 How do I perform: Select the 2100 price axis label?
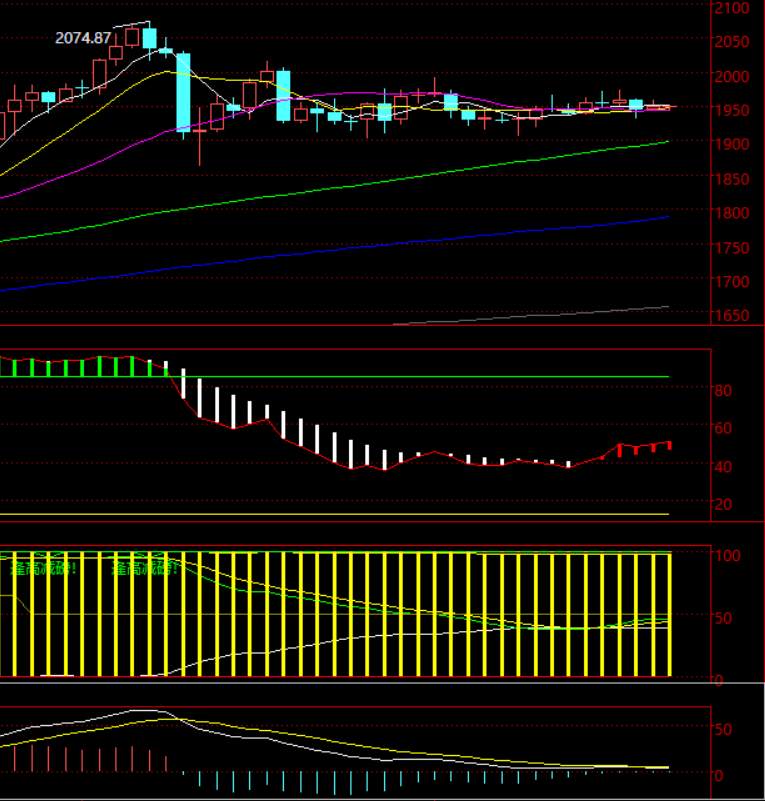[731, 8]
